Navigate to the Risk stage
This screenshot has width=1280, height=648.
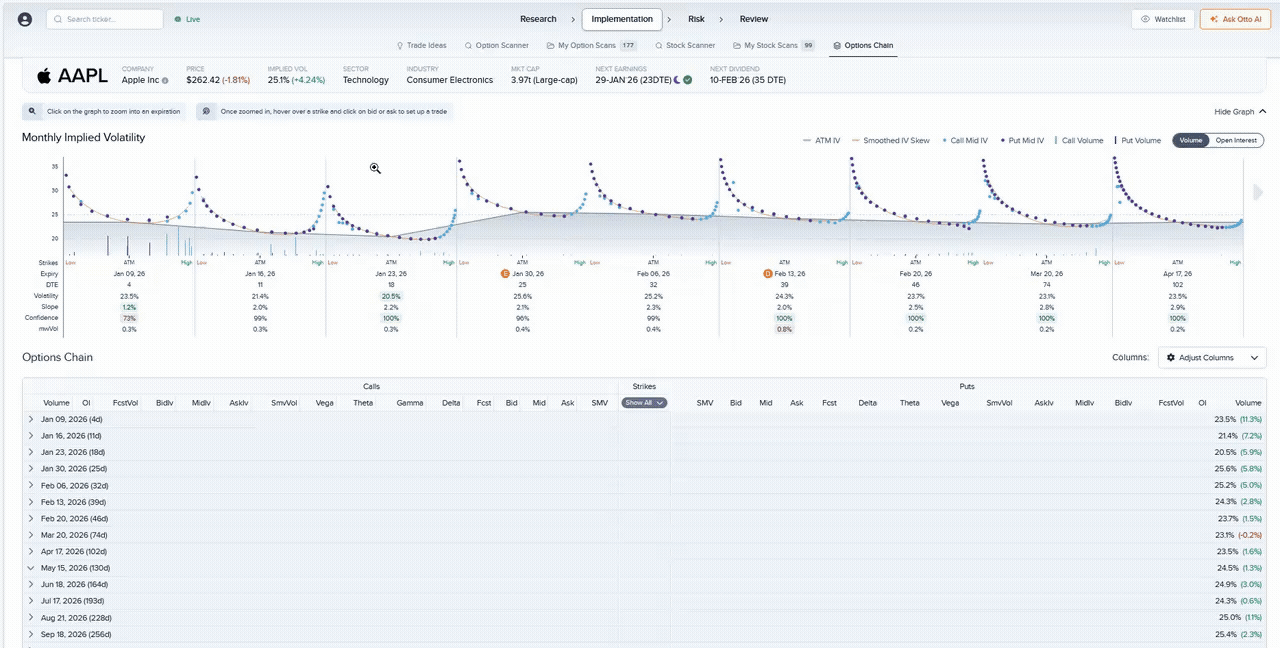tap(696, 19)
